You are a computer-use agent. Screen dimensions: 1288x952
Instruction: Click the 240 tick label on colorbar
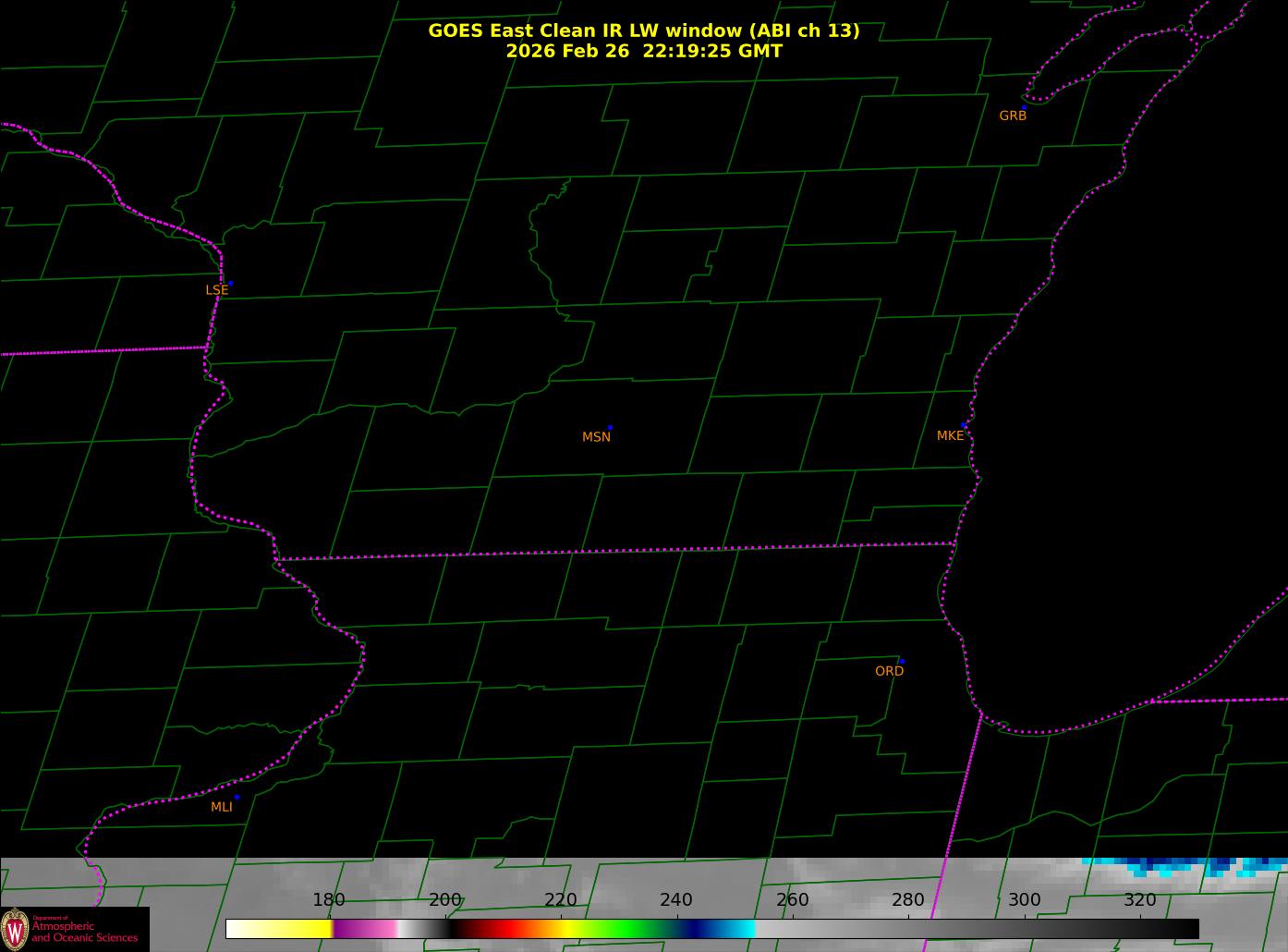point(676,900)
